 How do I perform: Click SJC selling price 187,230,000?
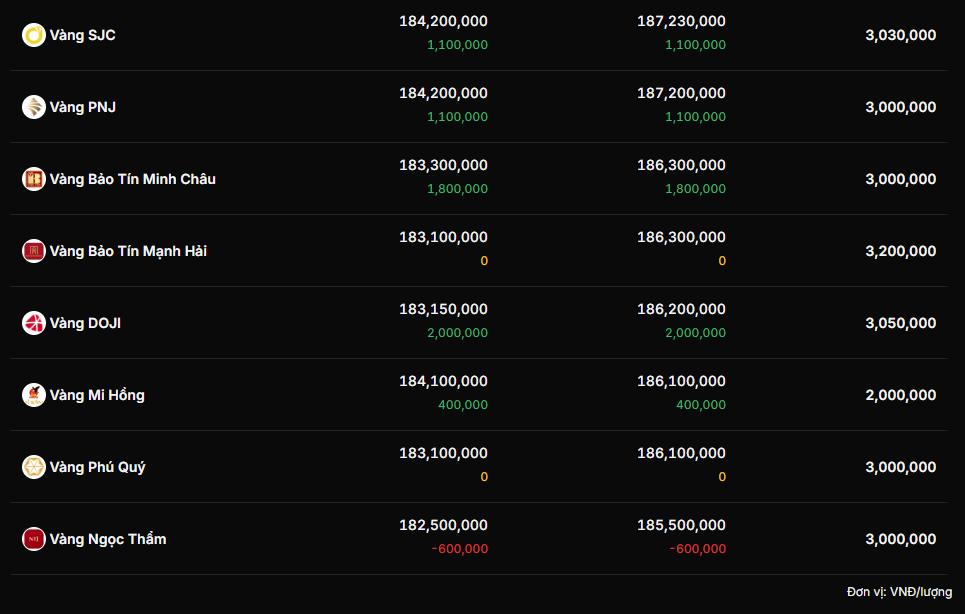[681, 21]
